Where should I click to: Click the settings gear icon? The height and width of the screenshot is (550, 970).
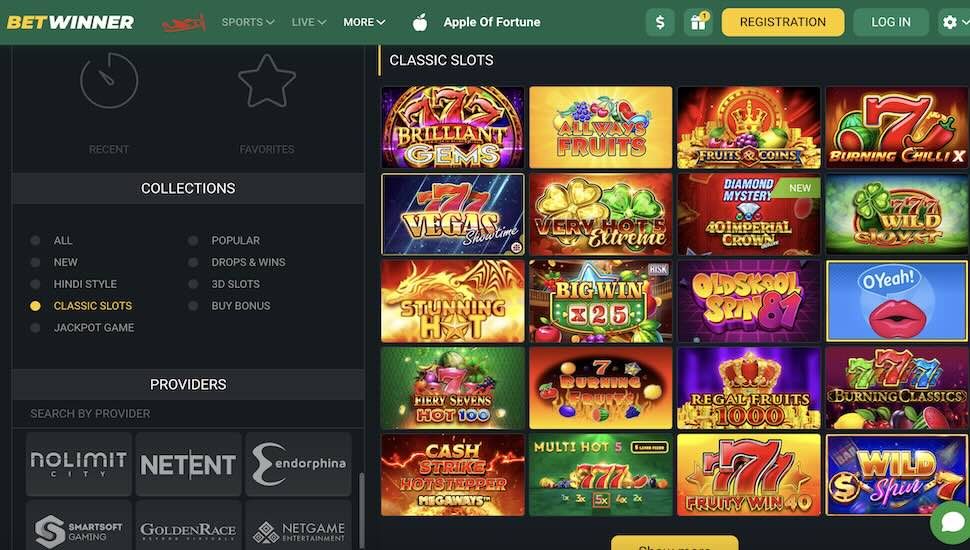(950, 22)
